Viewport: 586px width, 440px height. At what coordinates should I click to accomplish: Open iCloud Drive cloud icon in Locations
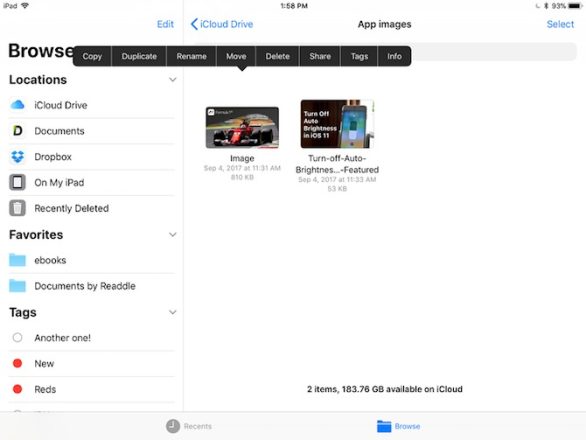point(18,105)
